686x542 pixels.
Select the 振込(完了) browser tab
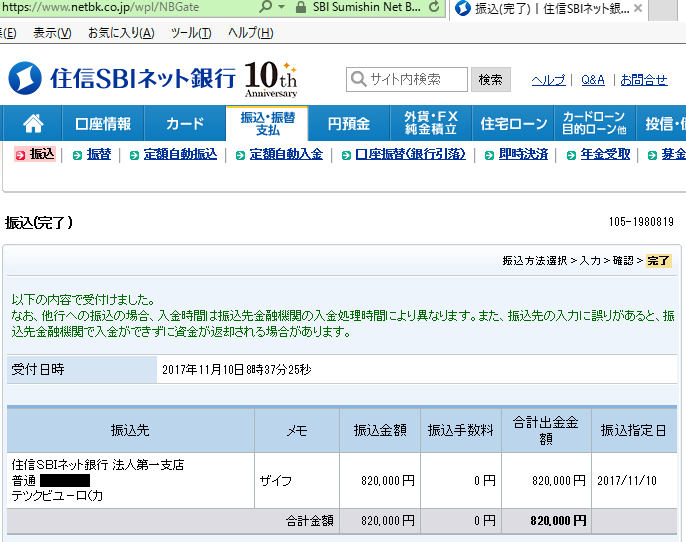point(548,8)
